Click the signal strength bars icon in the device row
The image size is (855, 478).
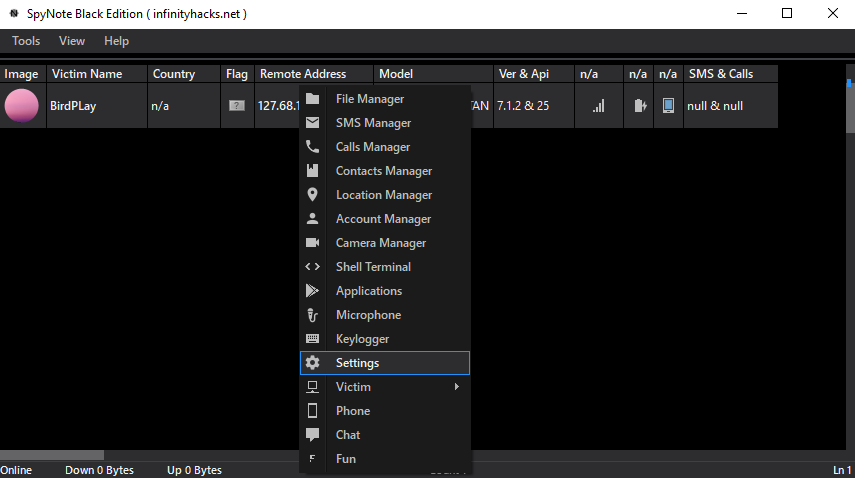click(598, 106)
